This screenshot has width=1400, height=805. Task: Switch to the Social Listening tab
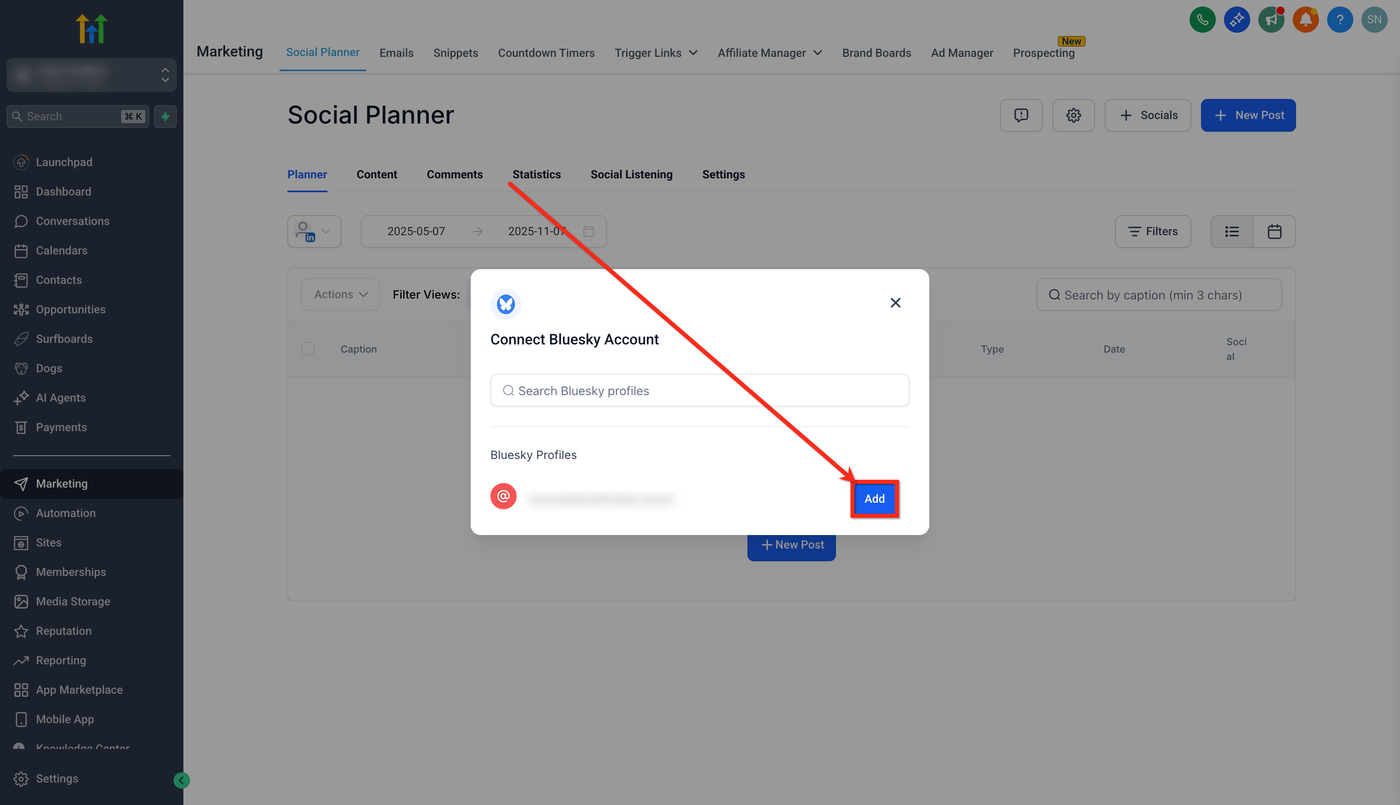tap(632, 174)
